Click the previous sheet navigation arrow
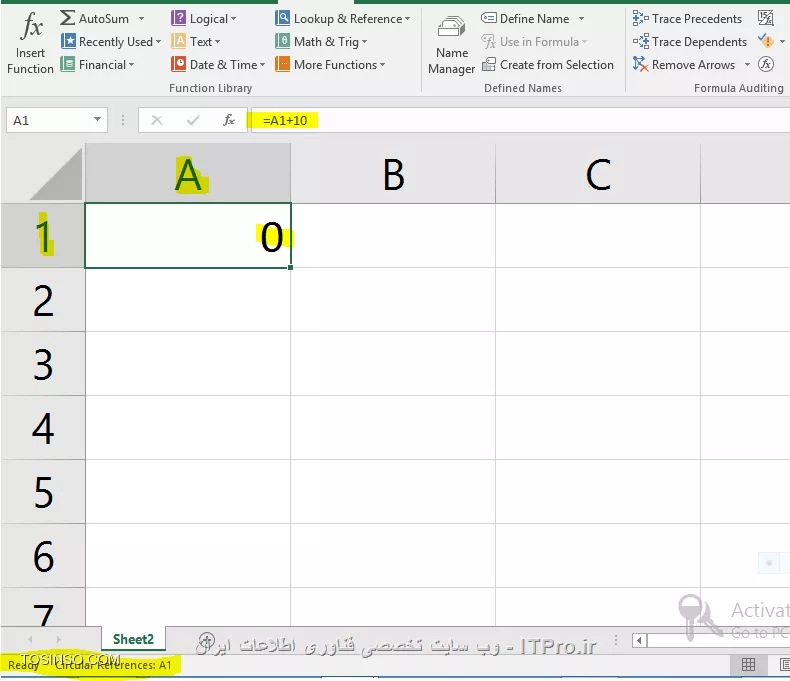Screen dimensions: 790x681 [30, 639]
